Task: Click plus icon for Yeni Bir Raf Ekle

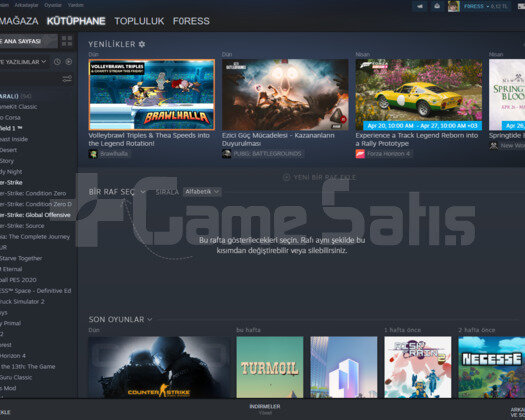Action: pos(287,178)
